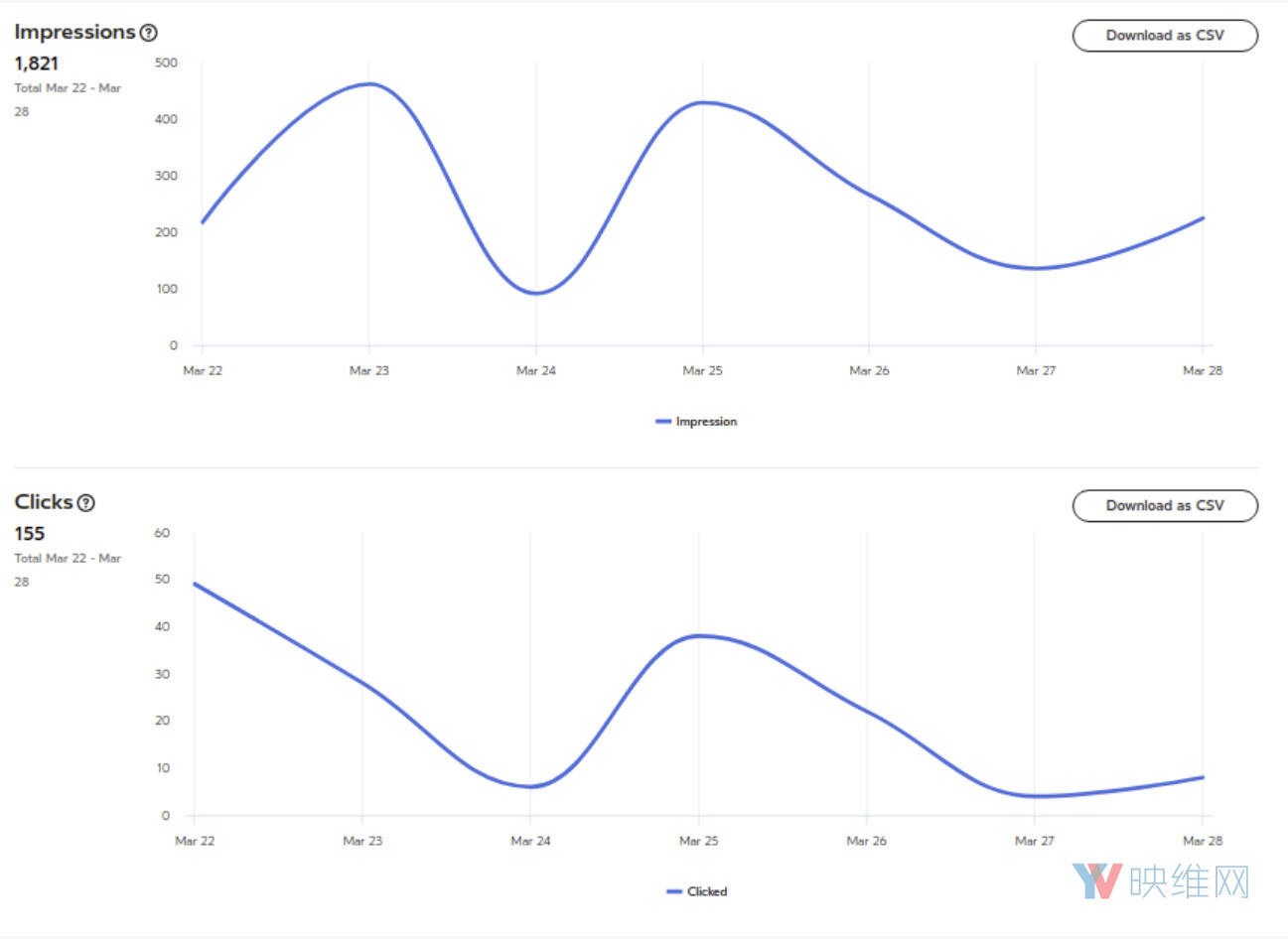Click the Mar 25 peak on the Clicks line
This screenshot has height=939, width=1288.
699,635
